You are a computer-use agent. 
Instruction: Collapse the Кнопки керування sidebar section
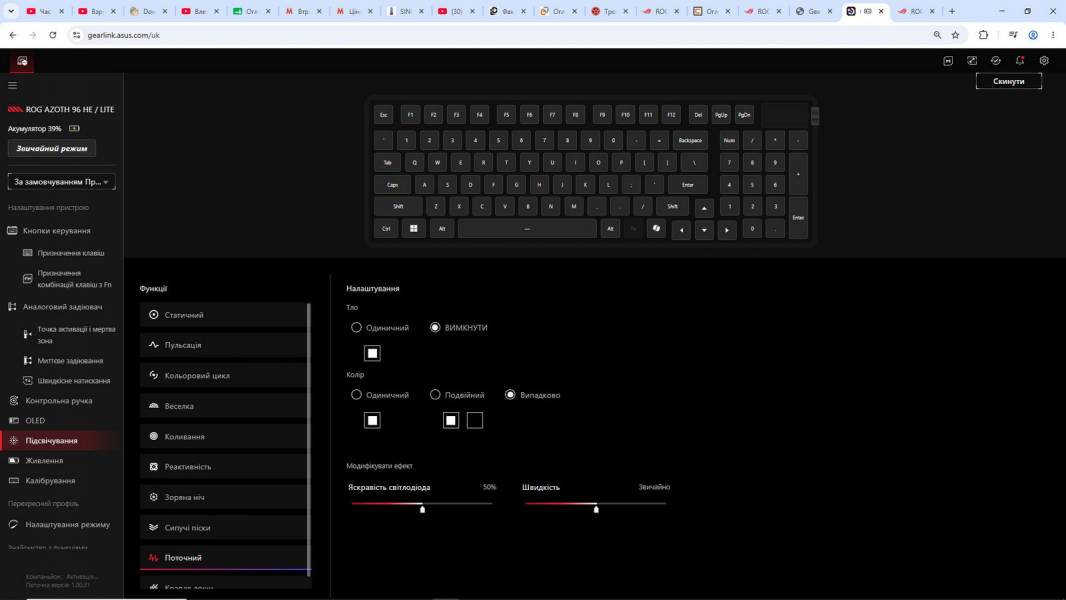click(56, 230)
